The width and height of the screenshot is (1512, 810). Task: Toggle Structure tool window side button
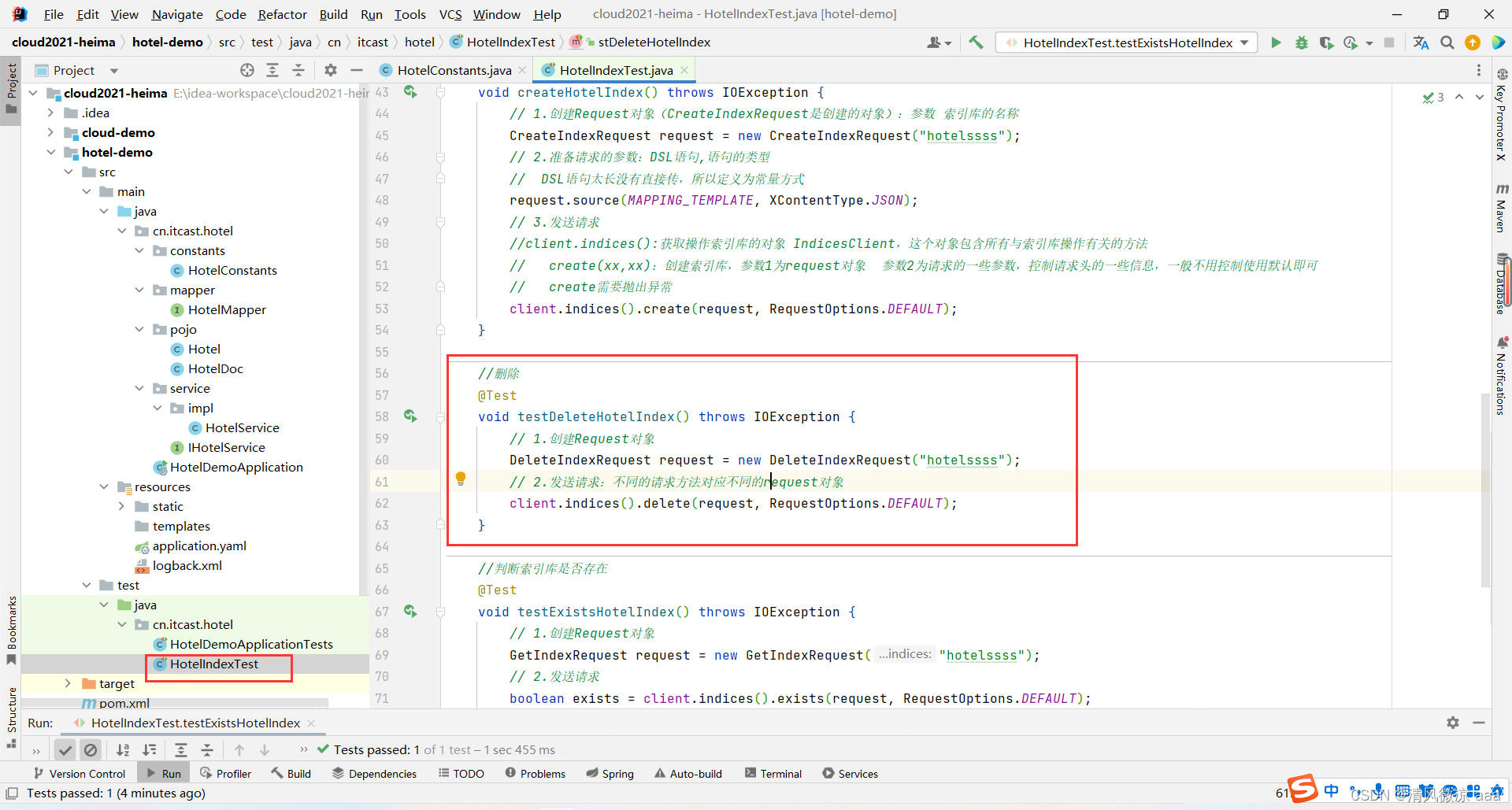click(11, 717)
